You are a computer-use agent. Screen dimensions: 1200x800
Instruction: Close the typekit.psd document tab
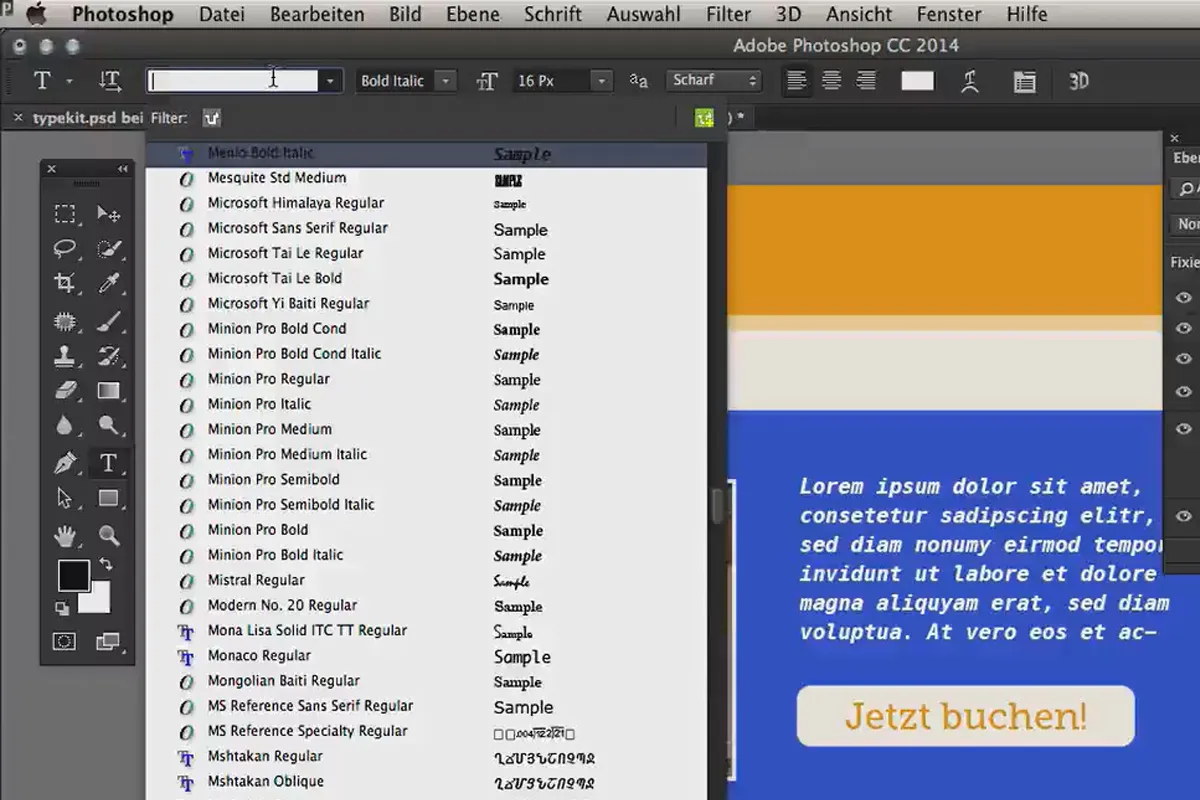18,117
